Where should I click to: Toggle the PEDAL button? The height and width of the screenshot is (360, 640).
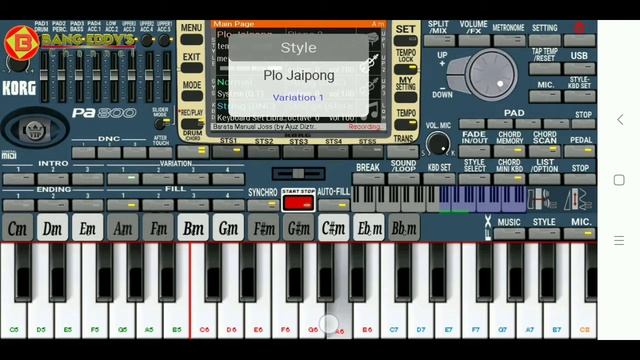coord(580,151)
